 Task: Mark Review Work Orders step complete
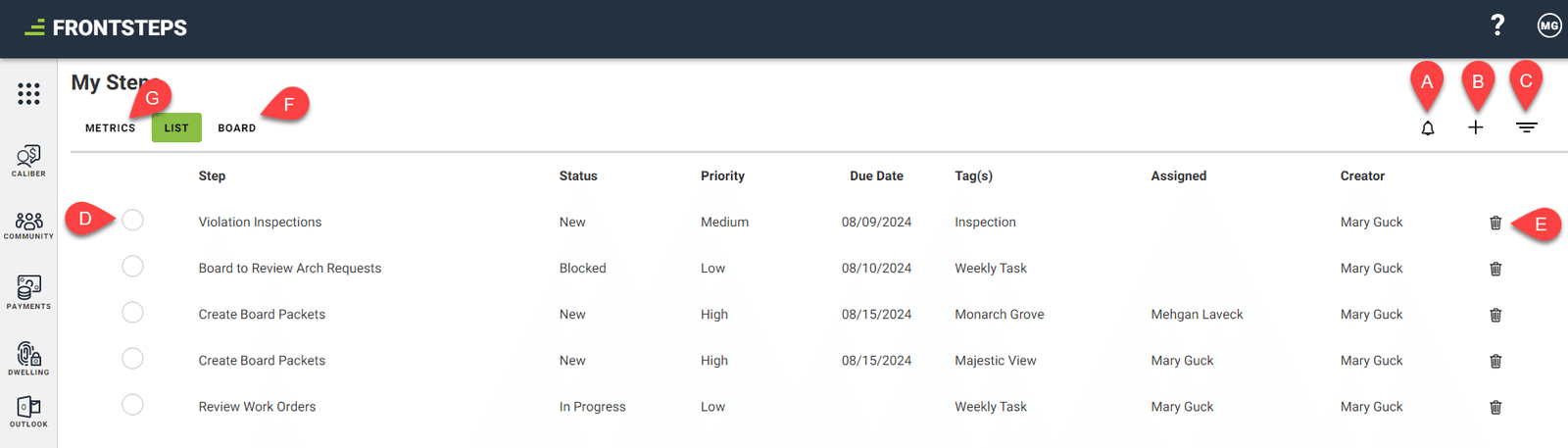132,404
